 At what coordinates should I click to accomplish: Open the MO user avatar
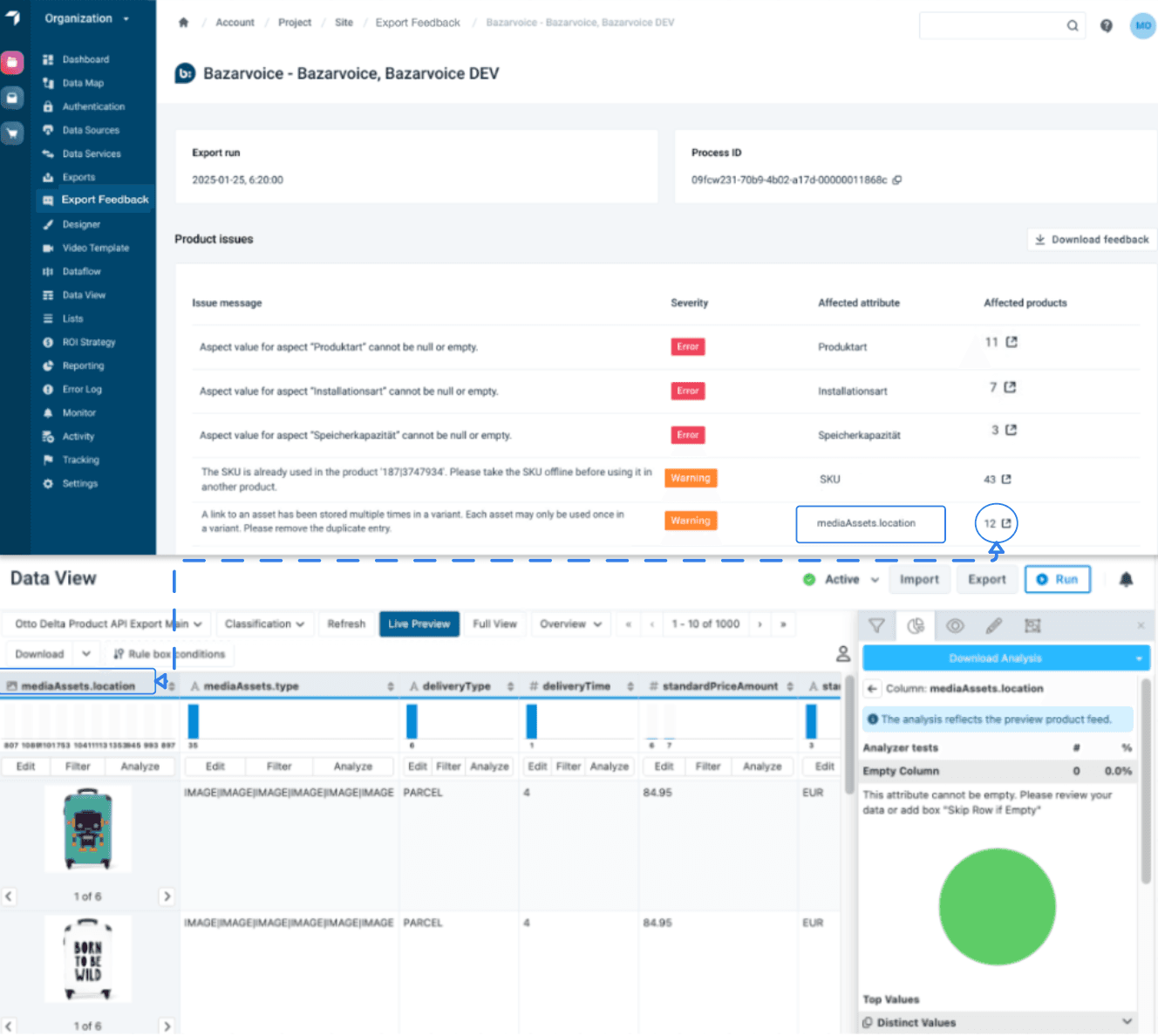click(x=1142, y=26)
